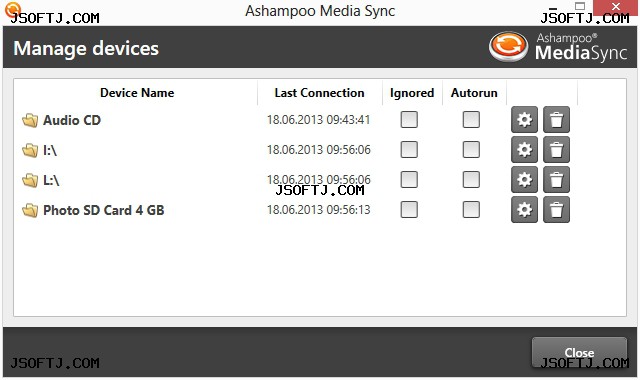Viewport: 640px width, 380px height.
Task: Click the folder icon beside Audio CD
Action: pos(30,120)
